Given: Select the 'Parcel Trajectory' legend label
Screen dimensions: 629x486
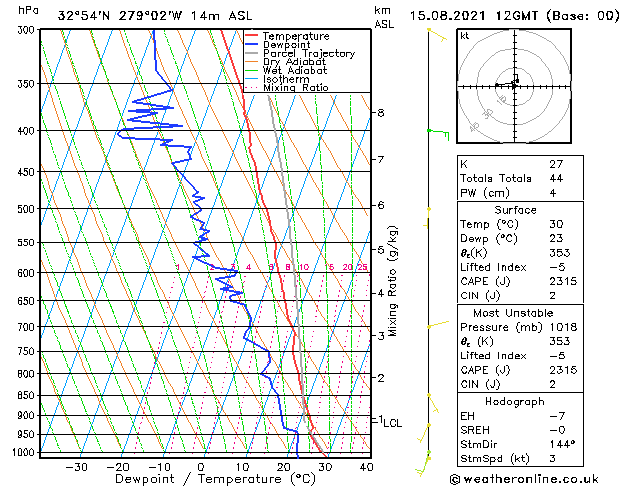Looking at the screenshot, I should pyautogui.click(x=309, y=53).
